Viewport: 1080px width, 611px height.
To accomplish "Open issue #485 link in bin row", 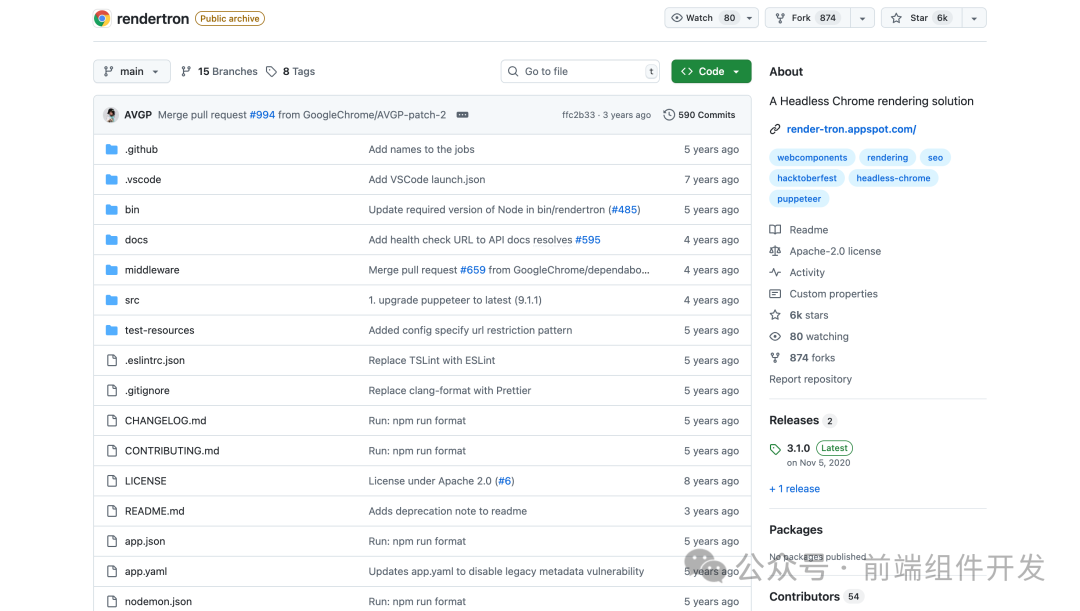I will (625, 209).
